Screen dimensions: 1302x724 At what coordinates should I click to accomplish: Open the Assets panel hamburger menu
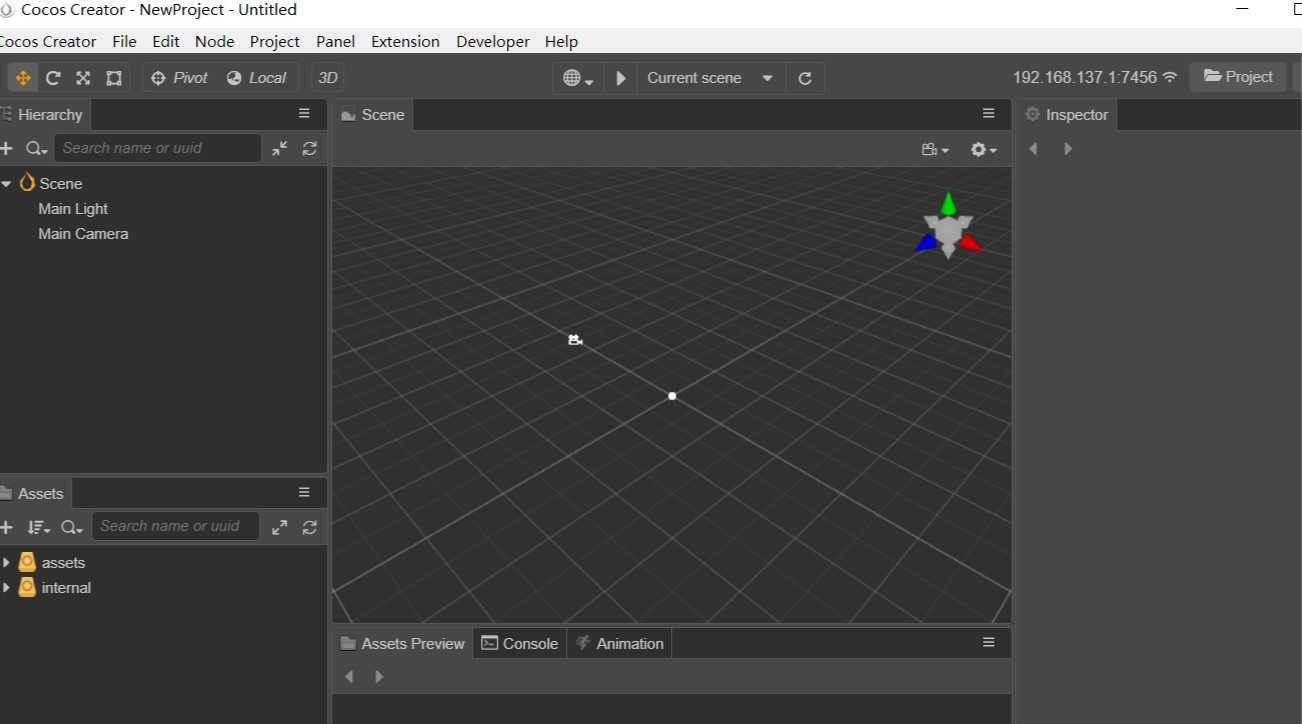[304, 492]
